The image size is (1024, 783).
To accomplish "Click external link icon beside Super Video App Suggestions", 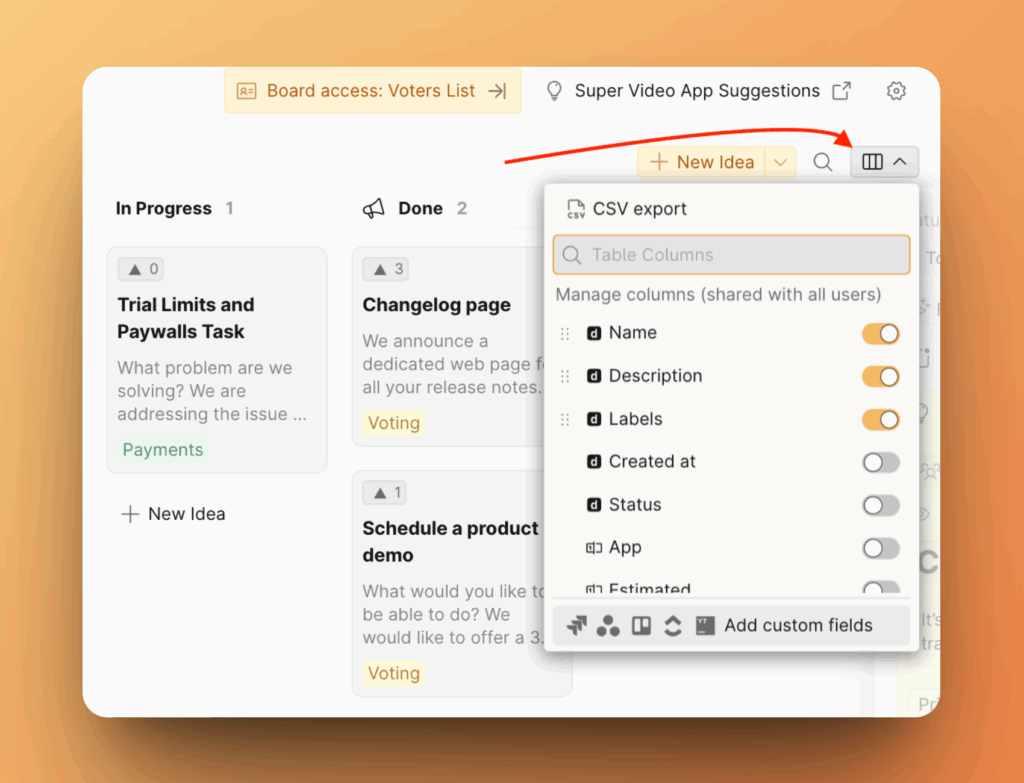I will [x=842, y=91].
